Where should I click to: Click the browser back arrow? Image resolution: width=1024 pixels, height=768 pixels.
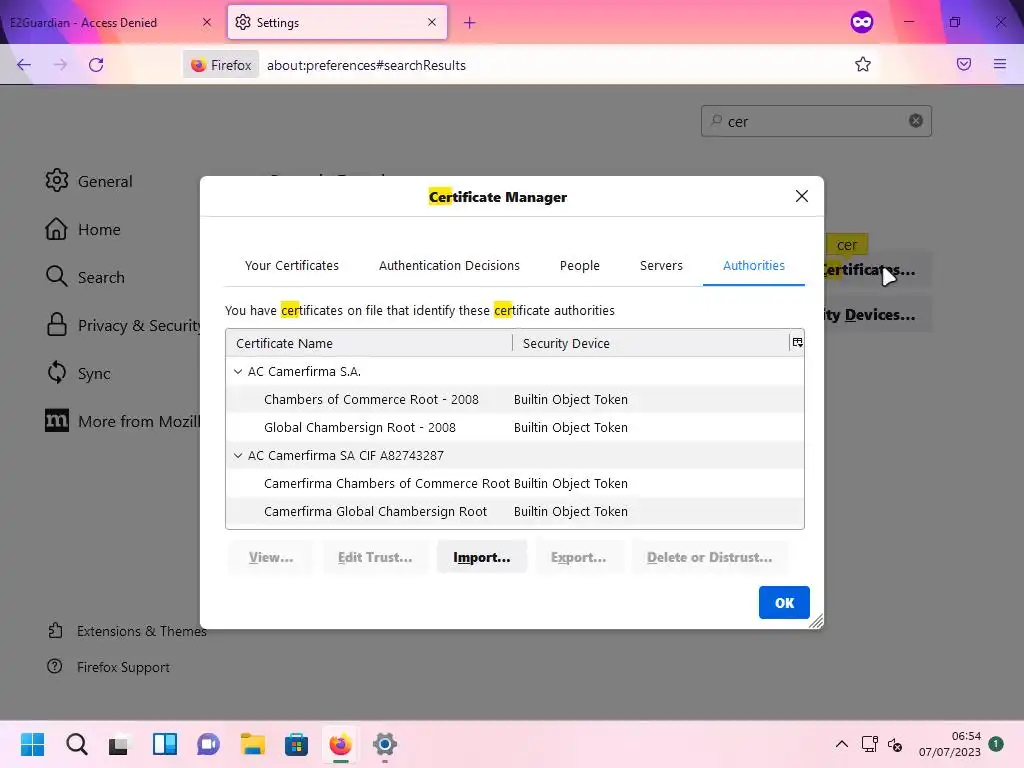(x=24, y=65)
